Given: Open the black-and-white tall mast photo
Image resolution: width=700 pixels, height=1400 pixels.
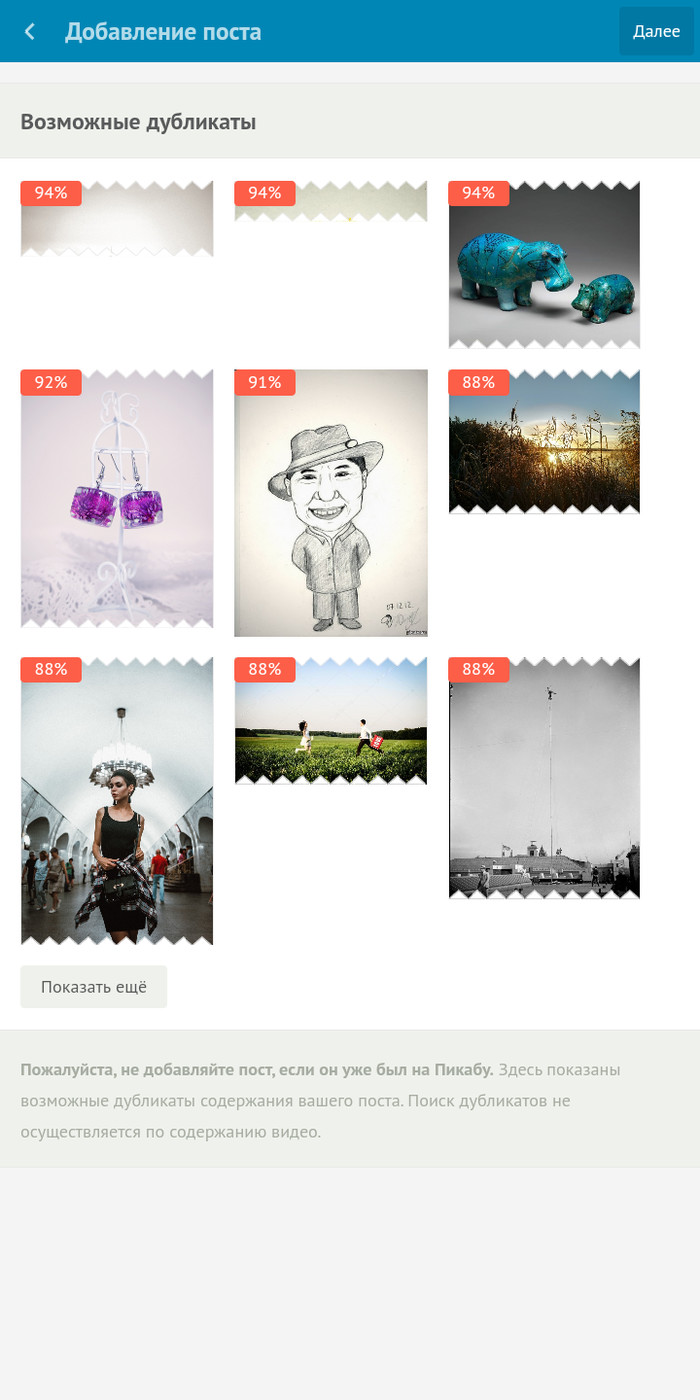Looking at the screenshot, I should 544,778.
